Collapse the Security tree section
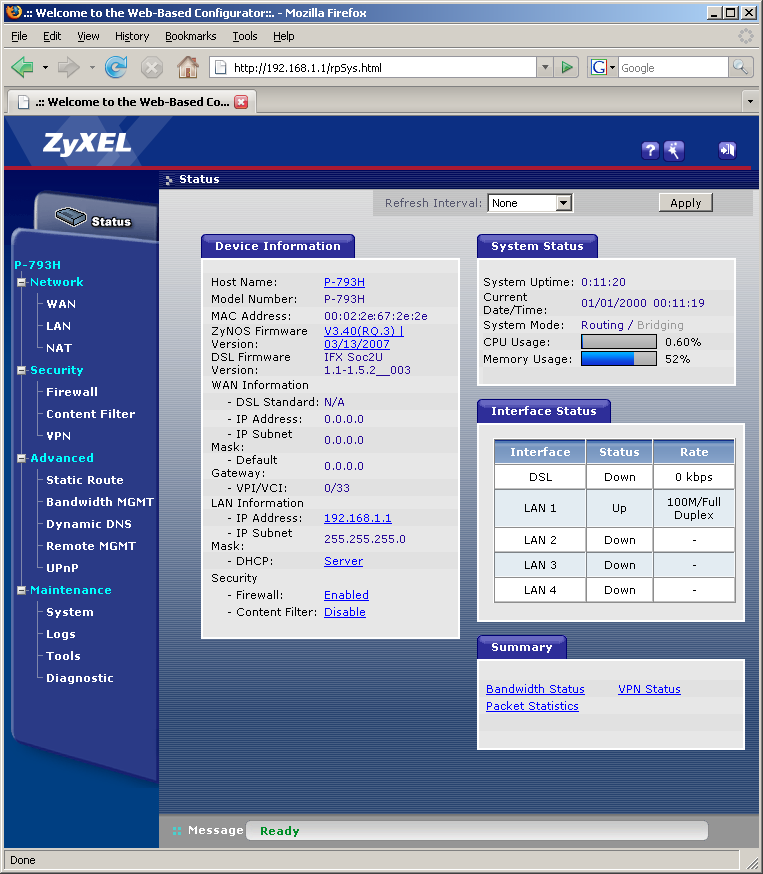Viewport: 763px width, 874px height. point(21,370)
